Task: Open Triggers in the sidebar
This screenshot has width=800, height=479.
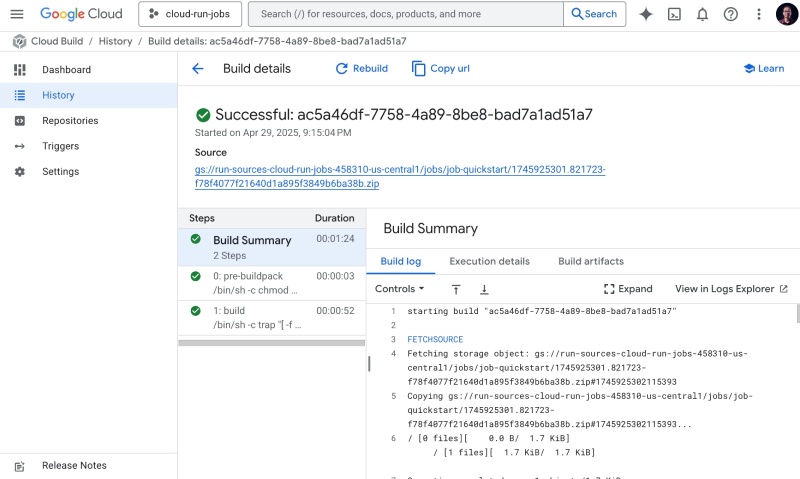Action: pos(89,146)
